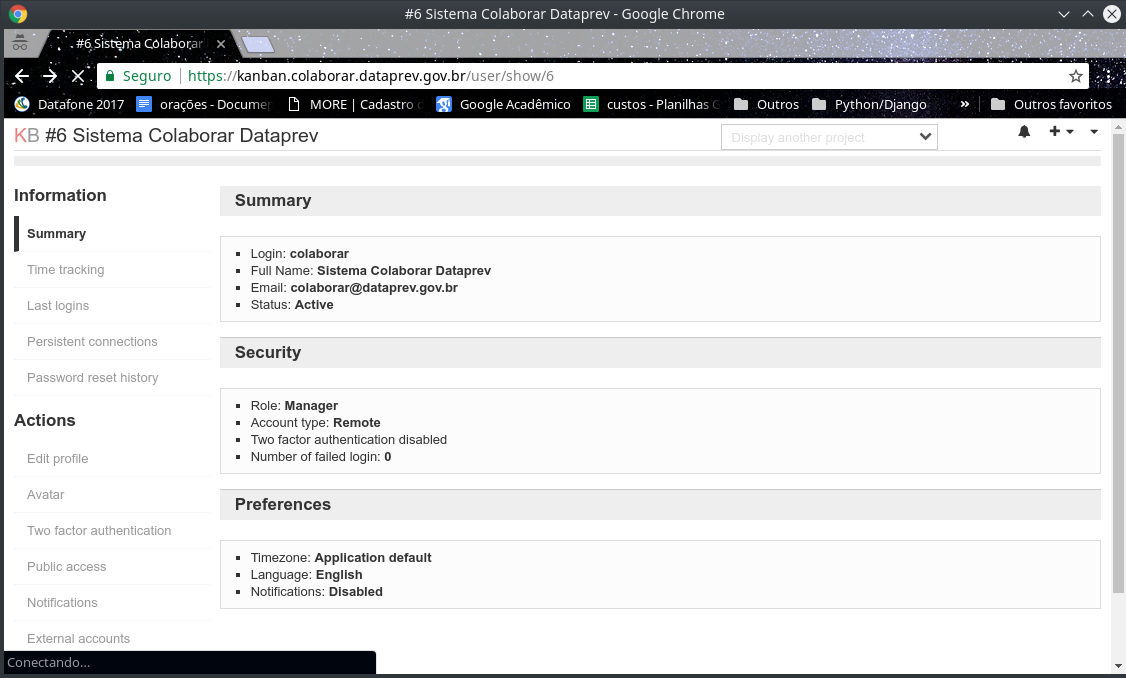
Task: Click the page vertical scrollbar
Action: pos(1117,363)
